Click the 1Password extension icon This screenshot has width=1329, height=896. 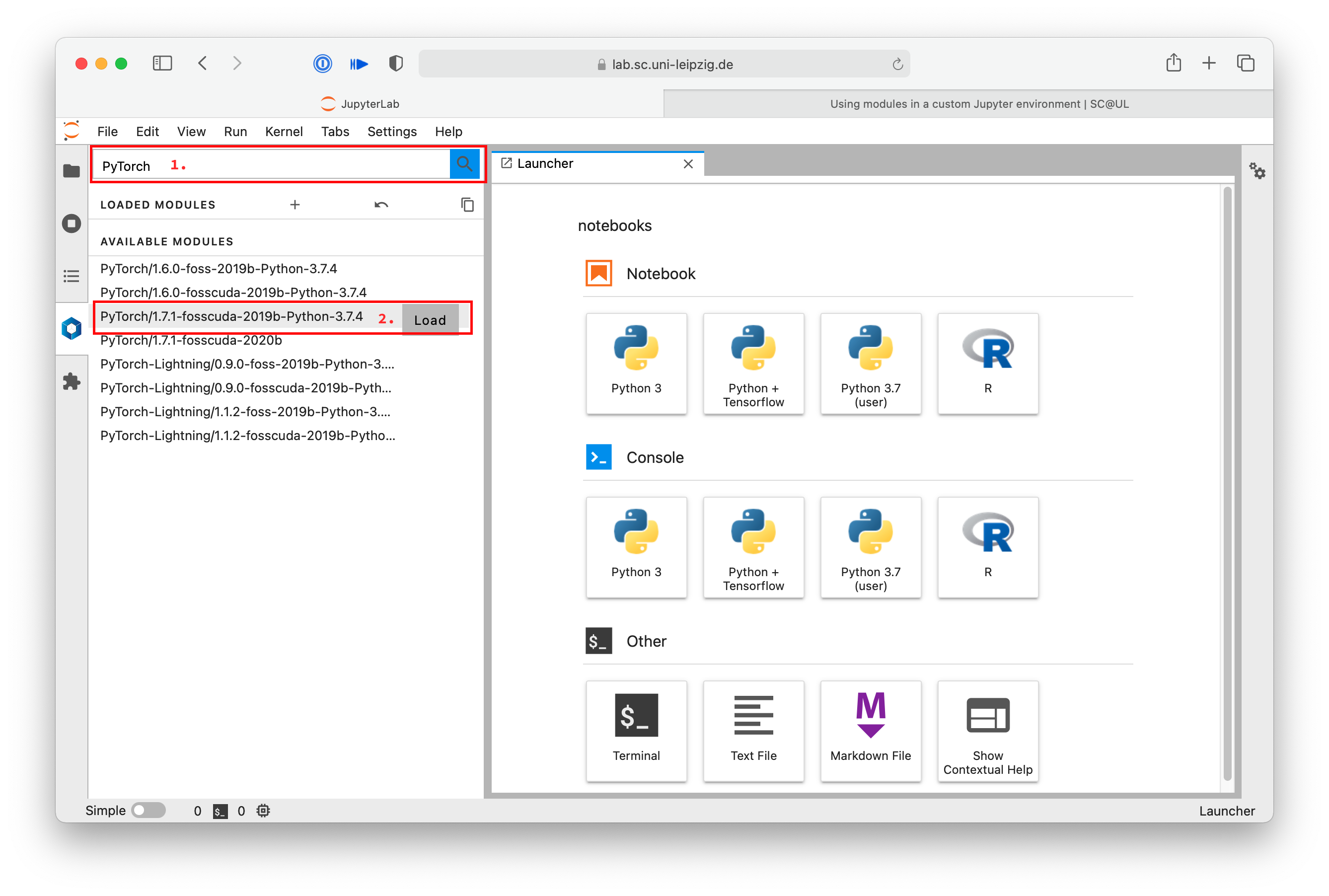(322, 63)
